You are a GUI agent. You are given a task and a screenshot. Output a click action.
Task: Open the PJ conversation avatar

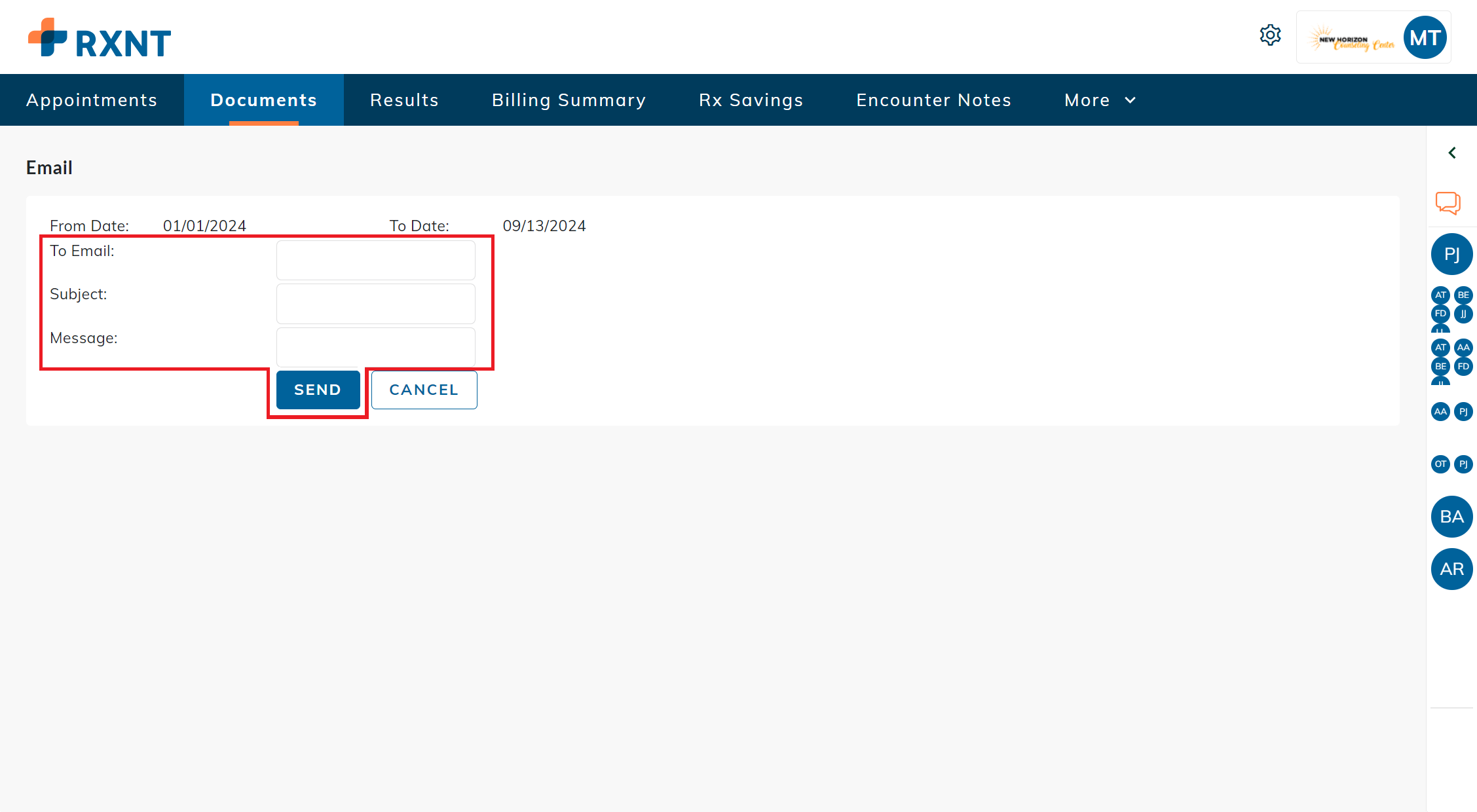[1451, 254]
